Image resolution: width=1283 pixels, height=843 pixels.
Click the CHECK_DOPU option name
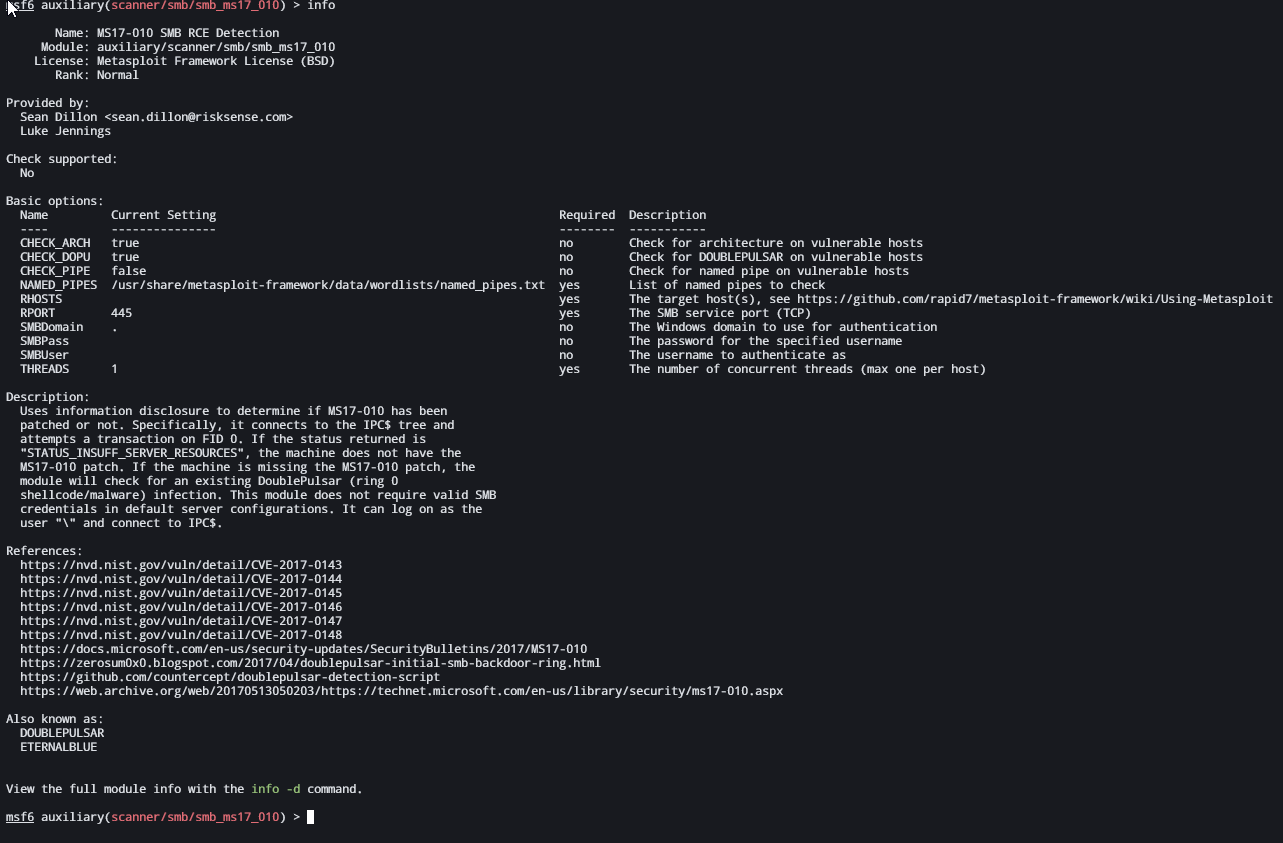click(x=55, y=257)
